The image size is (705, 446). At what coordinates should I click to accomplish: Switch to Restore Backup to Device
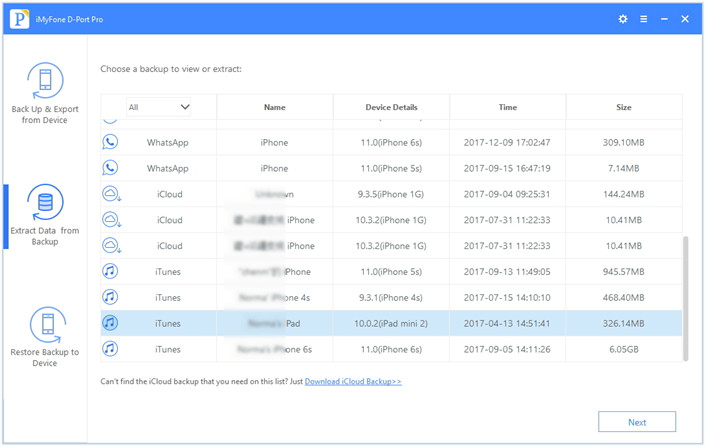pyautogui.click(x=45, y=337)
